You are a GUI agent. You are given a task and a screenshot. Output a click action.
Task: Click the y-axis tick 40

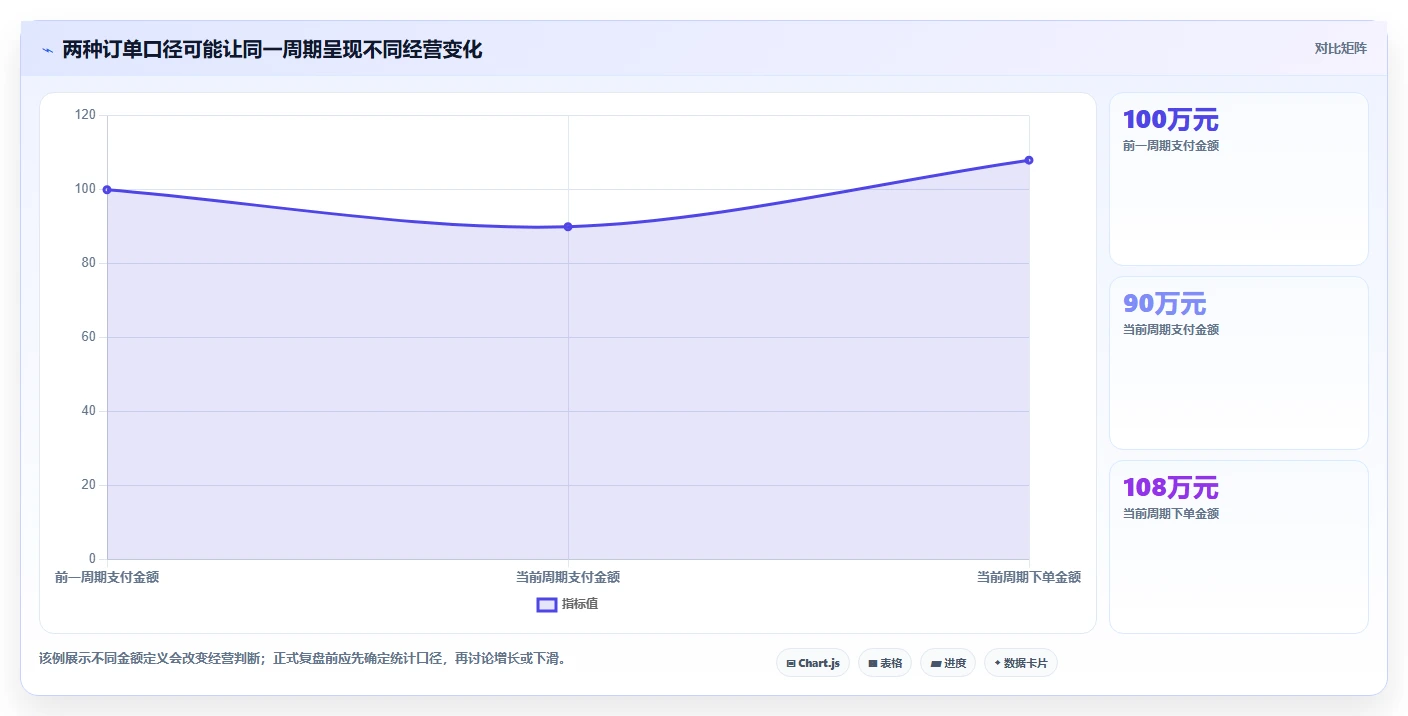[x=89, y=411]
